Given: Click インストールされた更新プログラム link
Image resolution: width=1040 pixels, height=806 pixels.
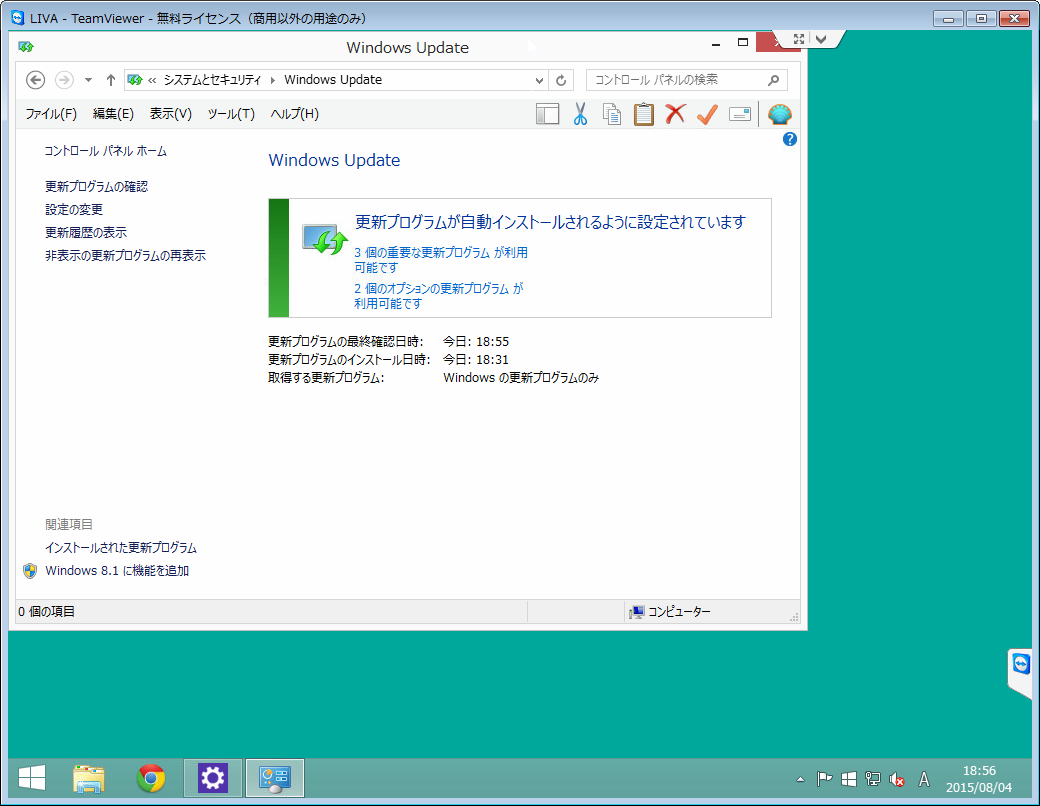Looking at the screenshot, I should coord(121,548).
